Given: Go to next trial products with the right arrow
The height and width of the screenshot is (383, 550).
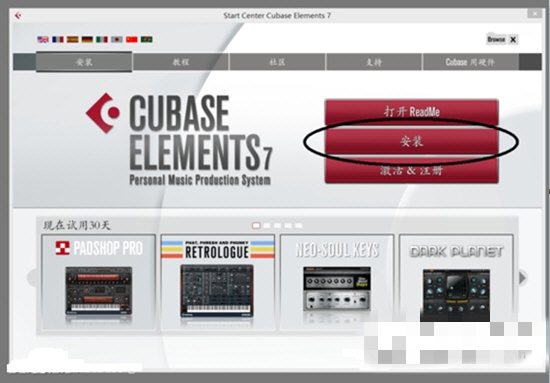Looking at the screenshot, I should tap(523, 278).
